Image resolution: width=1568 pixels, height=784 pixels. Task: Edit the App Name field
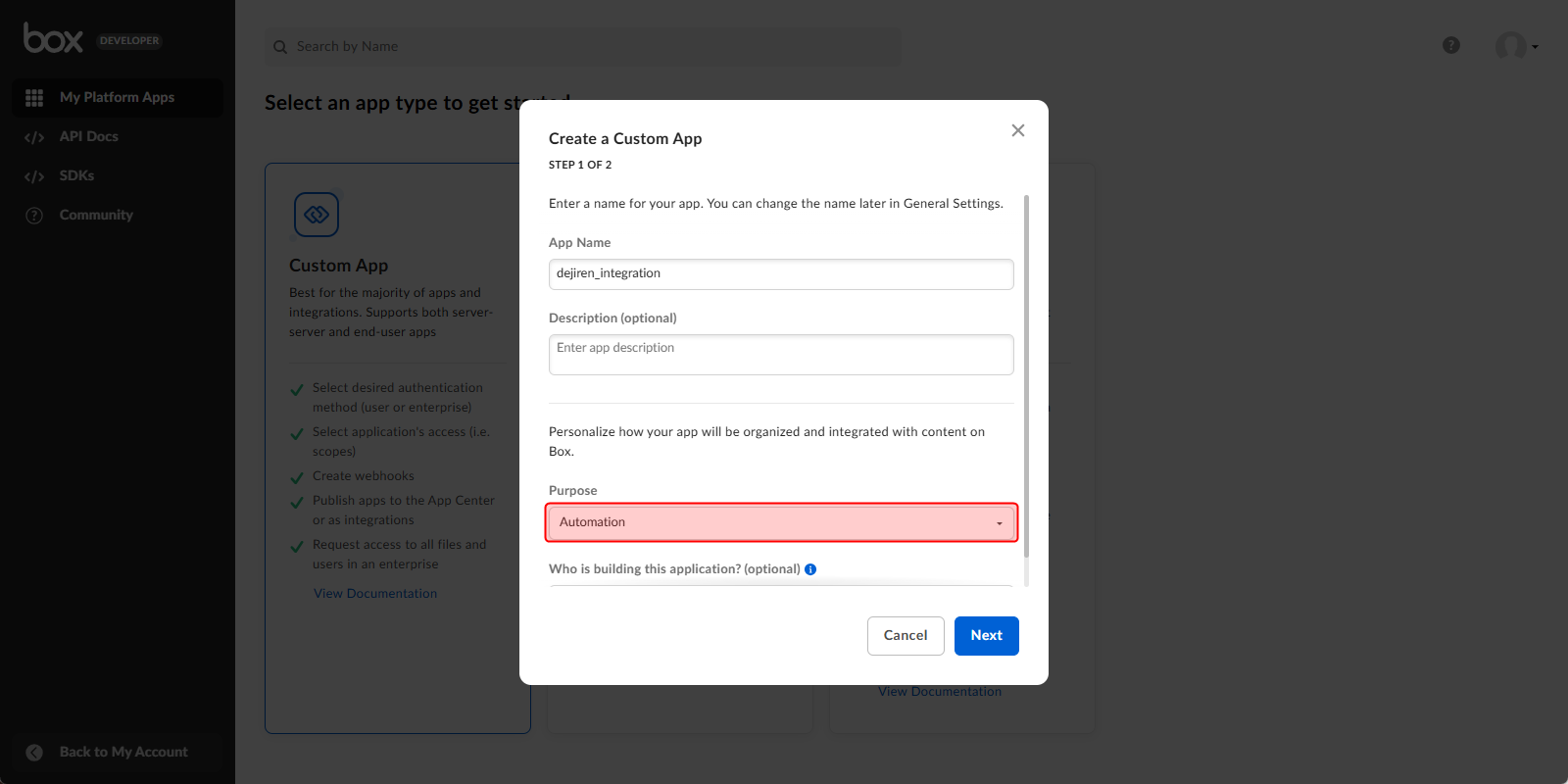[781, 274]
